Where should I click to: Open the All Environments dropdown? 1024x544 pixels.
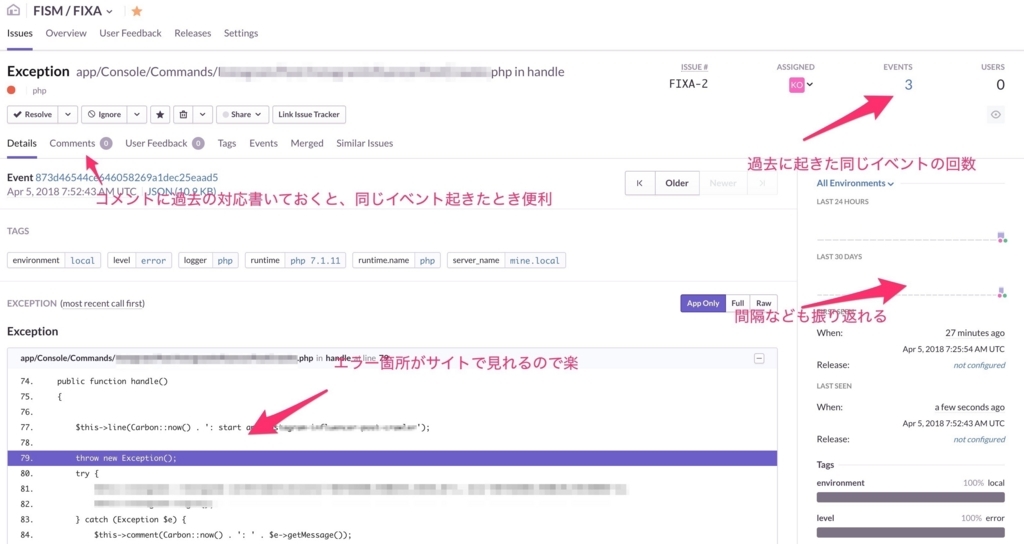855,184
